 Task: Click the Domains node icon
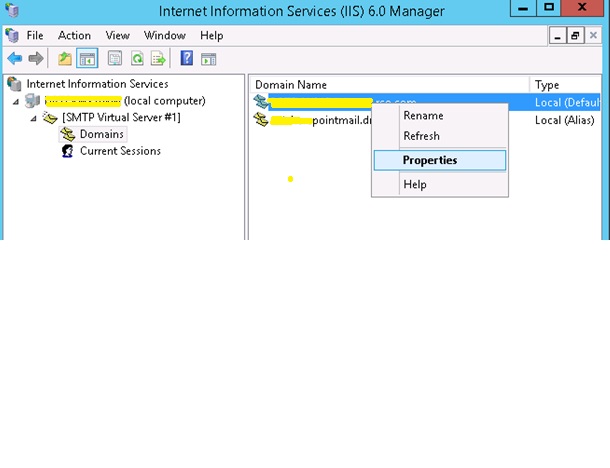[x=68, y=134]
